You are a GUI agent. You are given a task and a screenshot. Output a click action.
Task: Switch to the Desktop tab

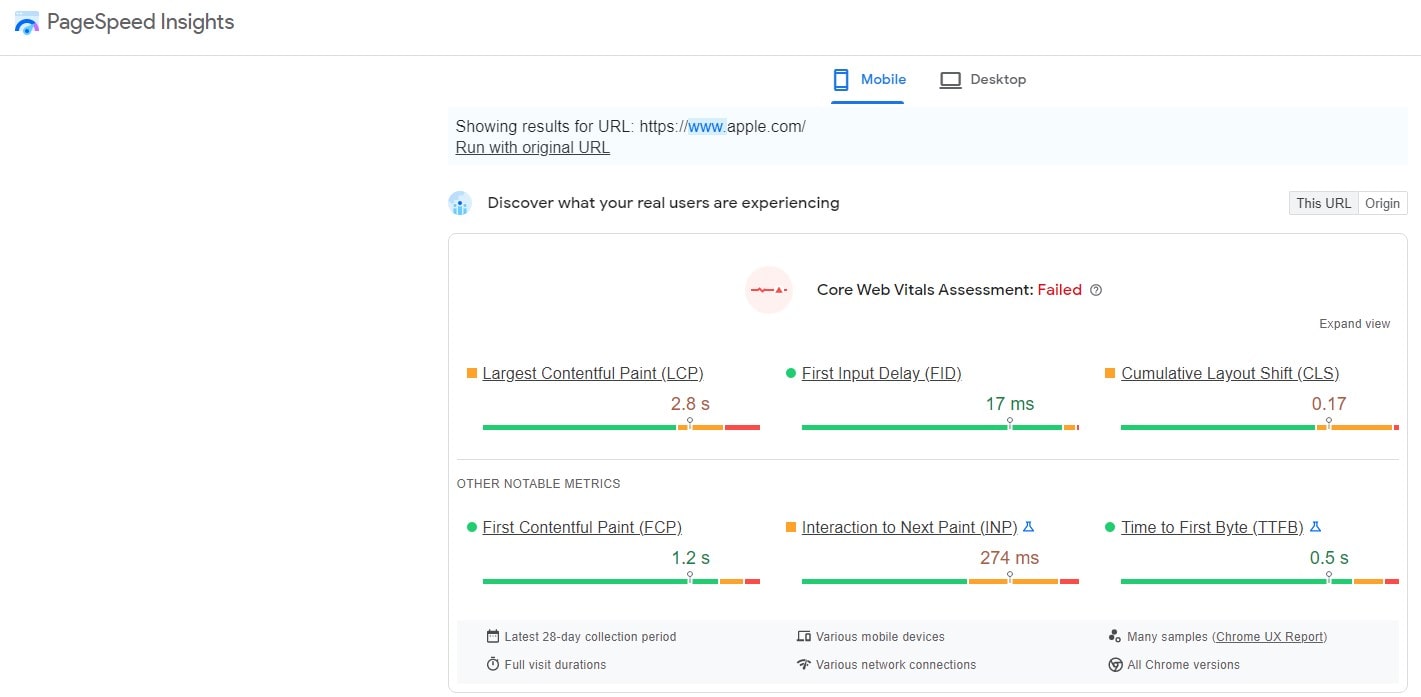pos(996,79)
